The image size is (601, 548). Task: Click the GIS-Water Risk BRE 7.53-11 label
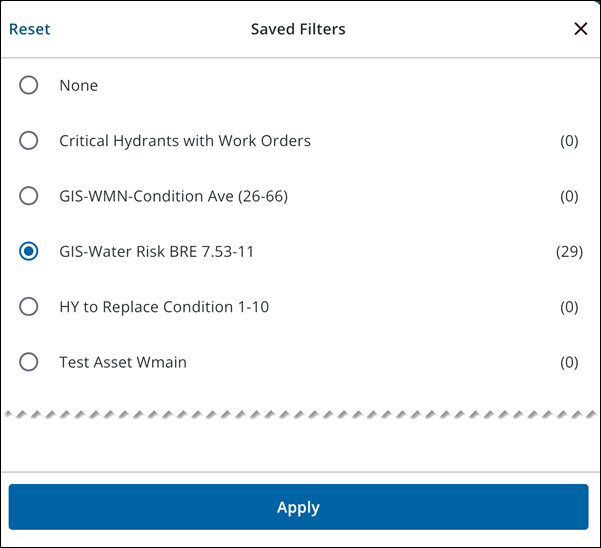tap(156, 251)
